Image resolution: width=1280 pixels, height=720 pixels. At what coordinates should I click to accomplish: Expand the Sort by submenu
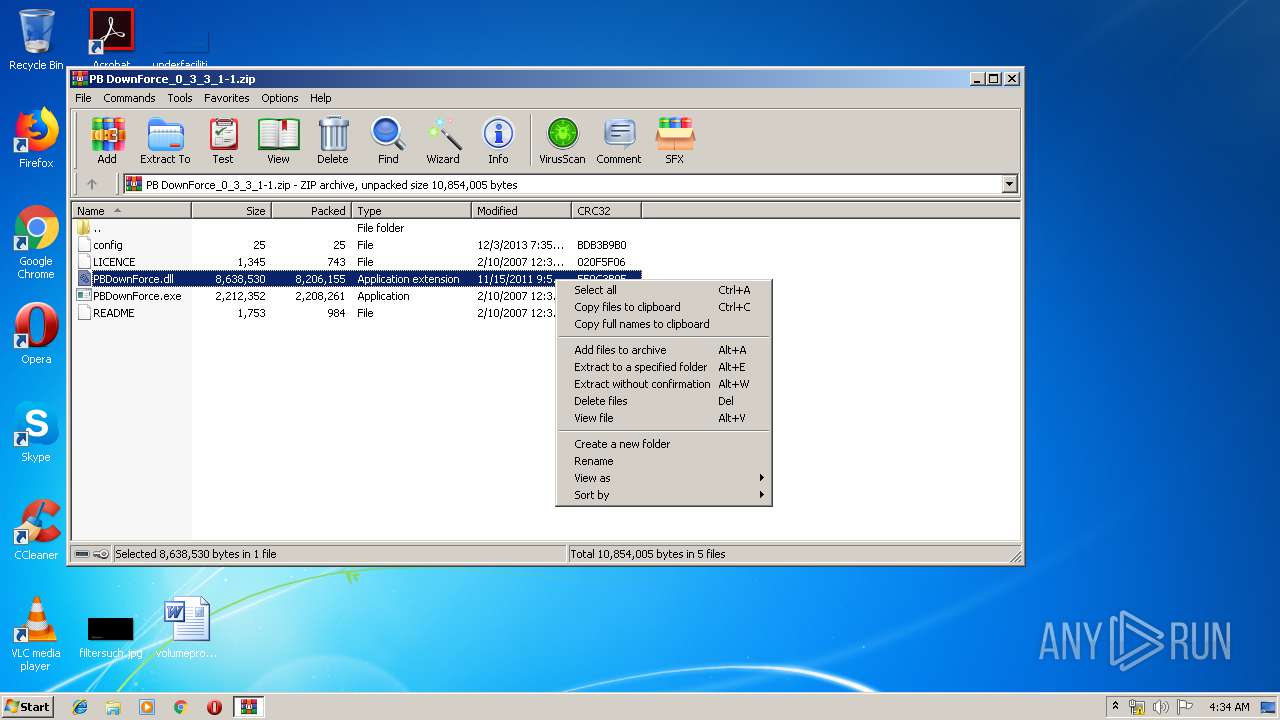664,495
